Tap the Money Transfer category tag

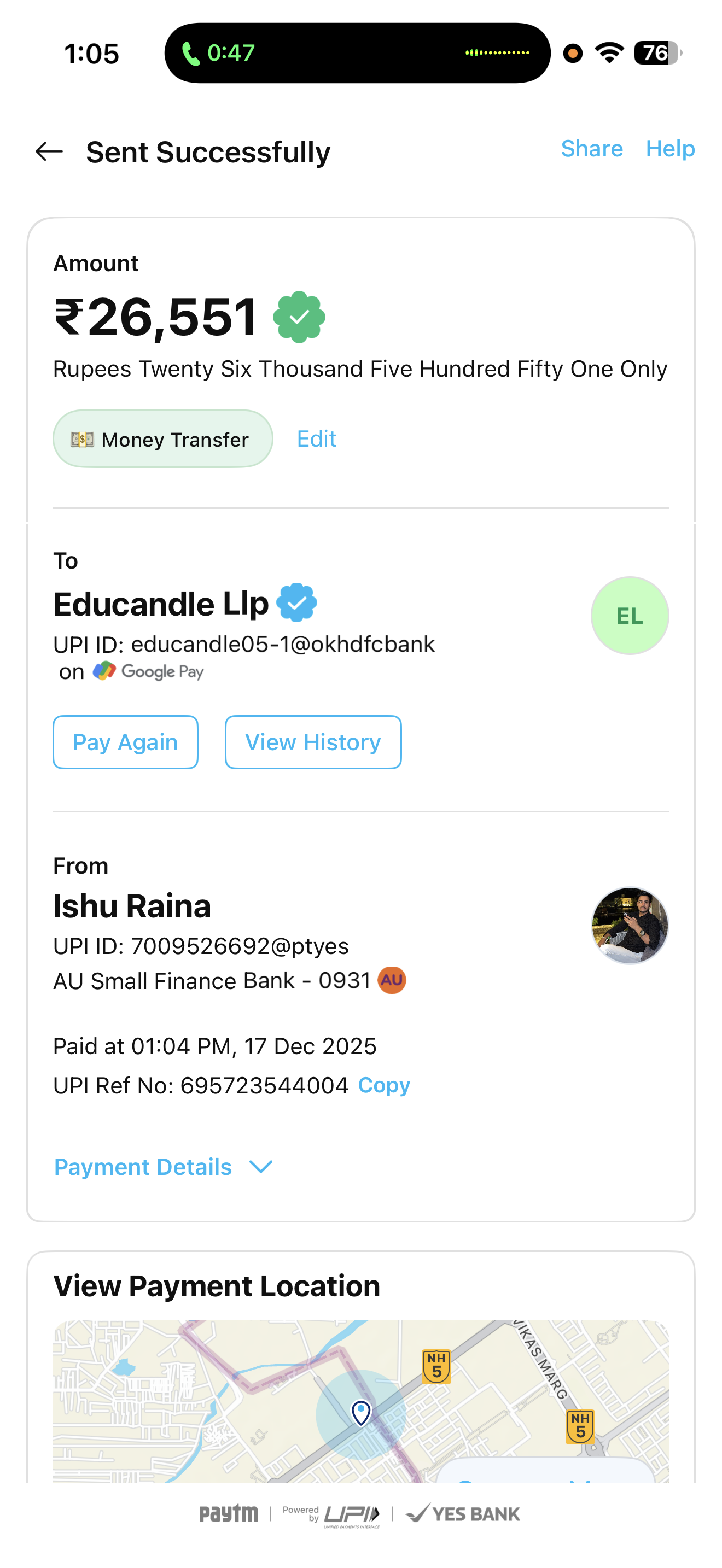[162, 439]
